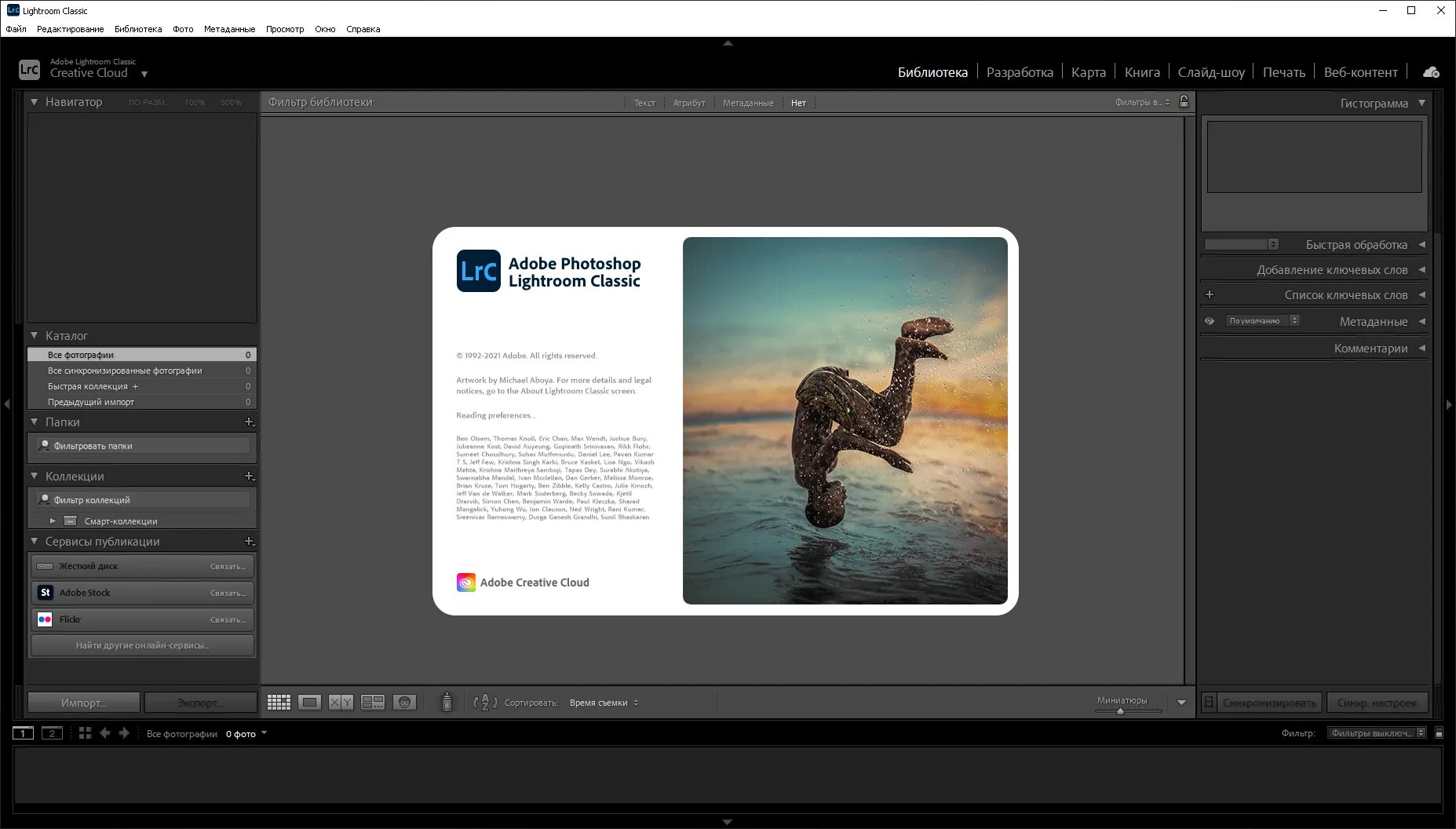Viewport: 1456px width, 829px height.
Task: Add a new collection with plus icon
Action: click(249, 477)
